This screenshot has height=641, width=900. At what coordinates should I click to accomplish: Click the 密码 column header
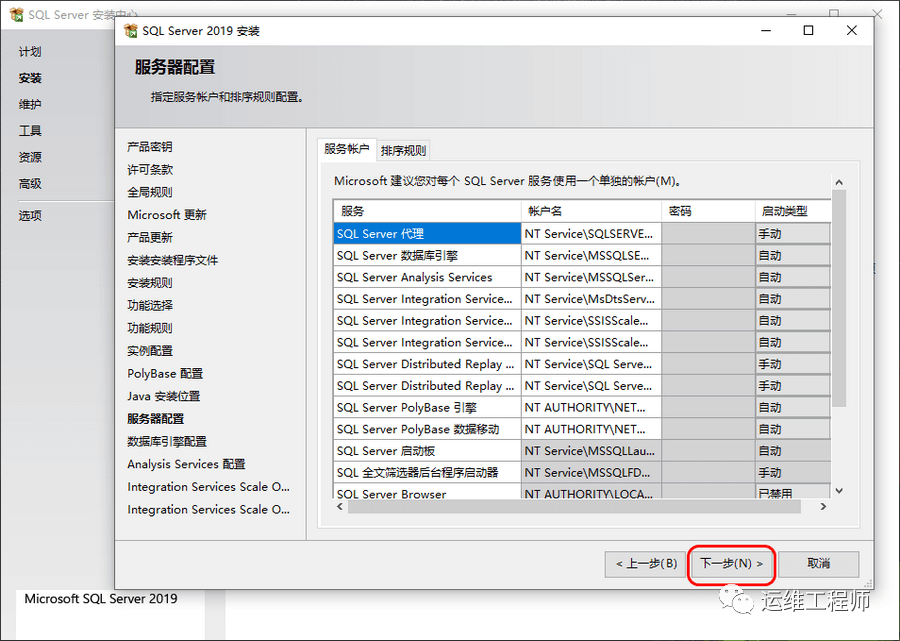708,211
